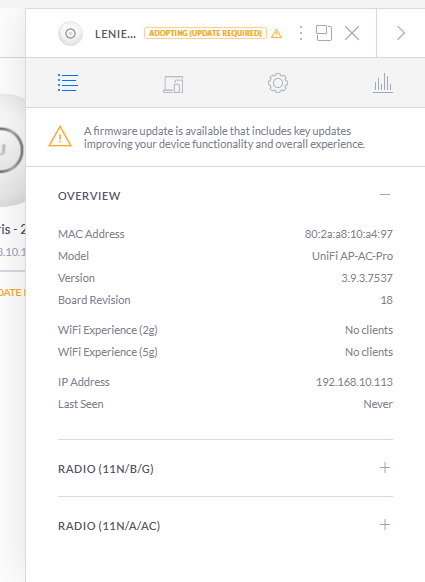The width and height of the screenshot is (425, 582).
Task: Click the firmware update warning triangle icon
Action: click(x=60, y=136)
